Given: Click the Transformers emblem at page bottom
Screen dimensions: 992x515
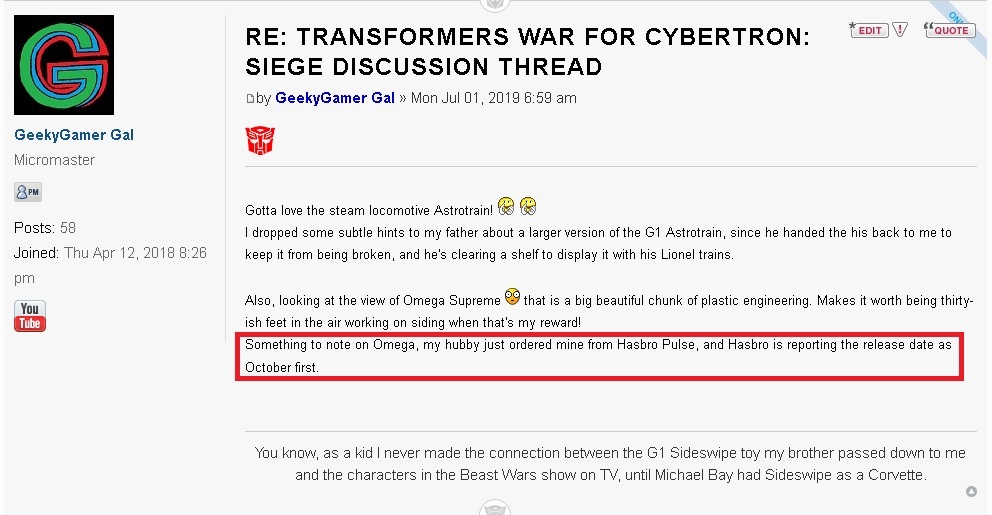Looking at the screenshot, I should [496, 508].
